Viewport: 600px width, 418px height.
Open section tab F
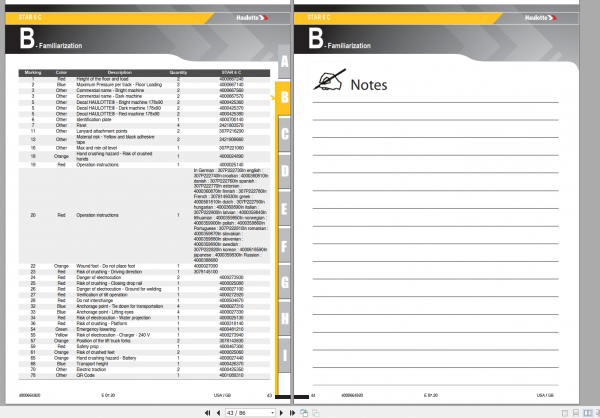point(284,246)
